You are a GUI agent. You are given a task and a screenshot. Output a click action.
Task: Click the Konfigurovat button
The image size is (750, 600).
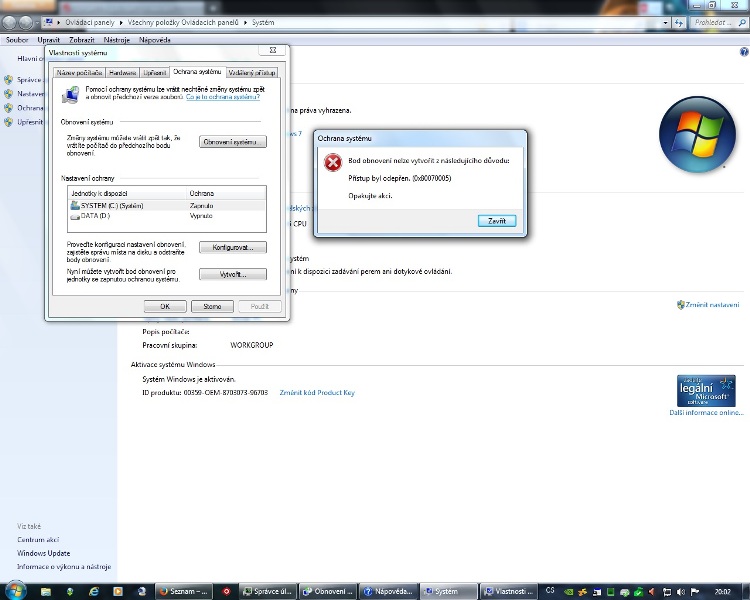tap(233, 247)
